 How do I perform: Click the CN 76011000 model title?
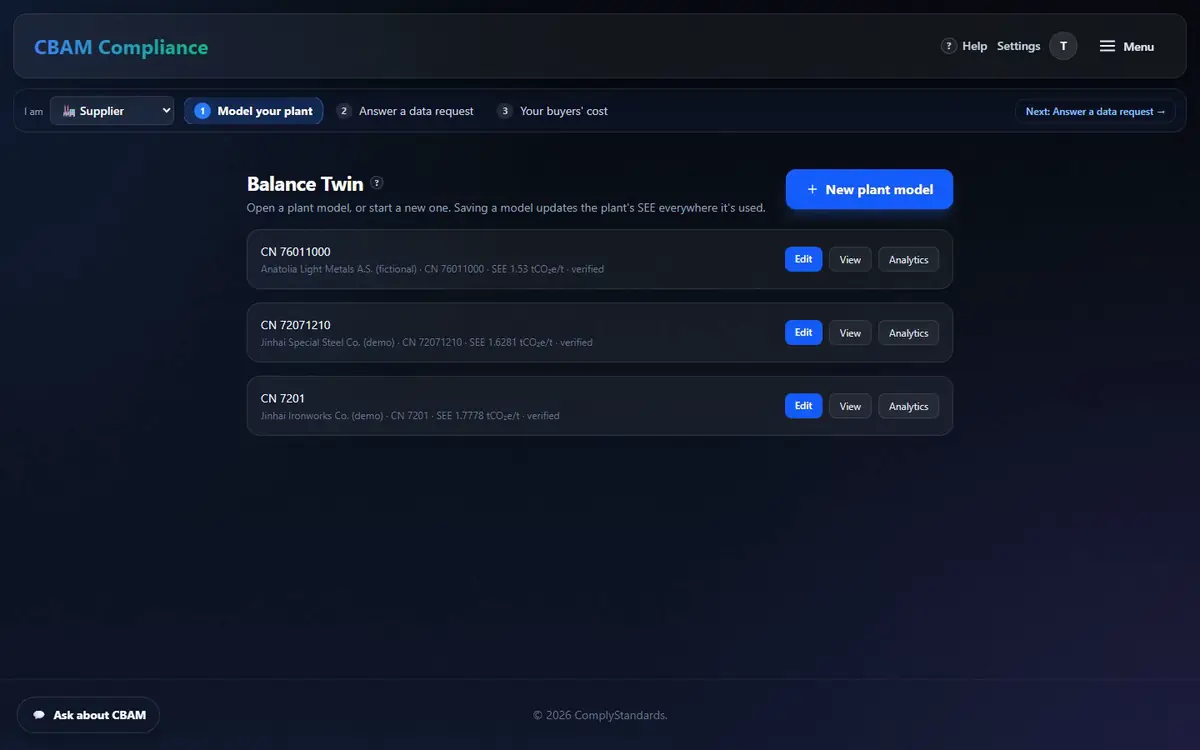tap(295, 252)
